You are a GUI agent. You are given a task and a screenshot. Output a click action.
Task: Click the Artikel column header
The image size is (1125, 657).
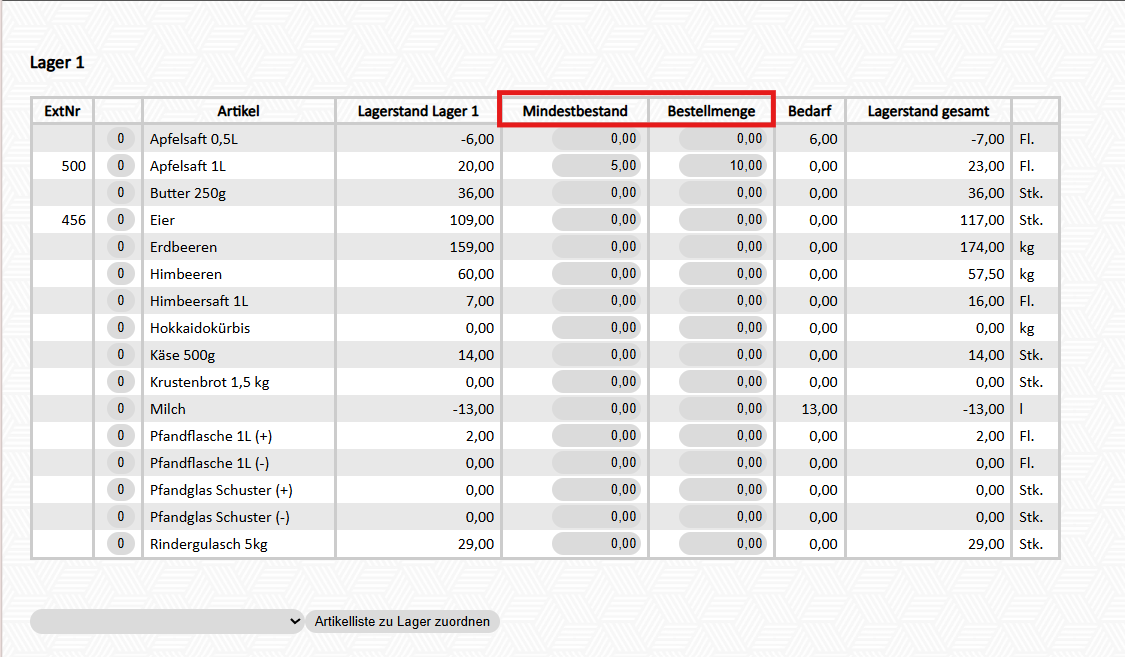238,111
